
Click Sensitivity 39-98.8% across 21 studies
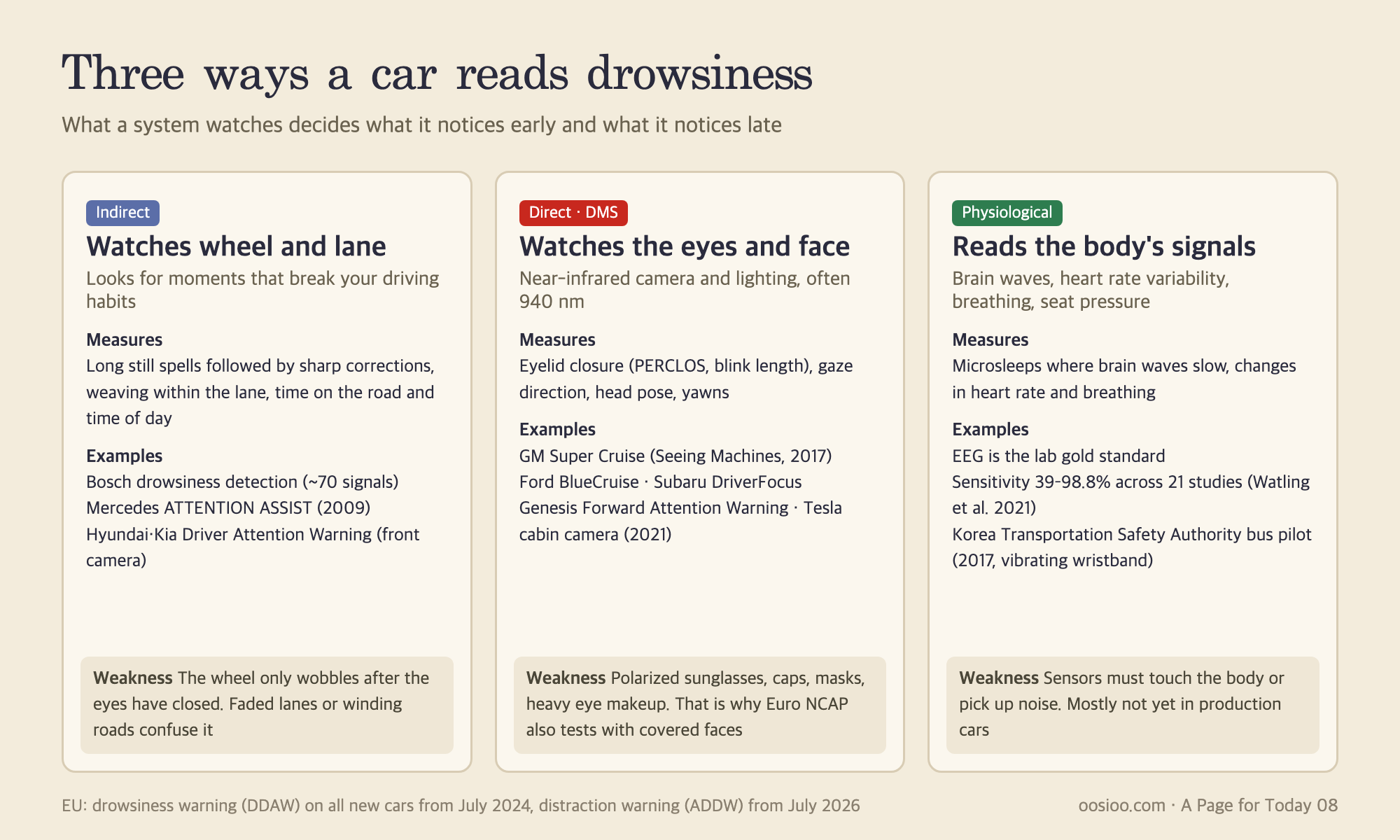pyautogui.click(x=1130, y=494)
